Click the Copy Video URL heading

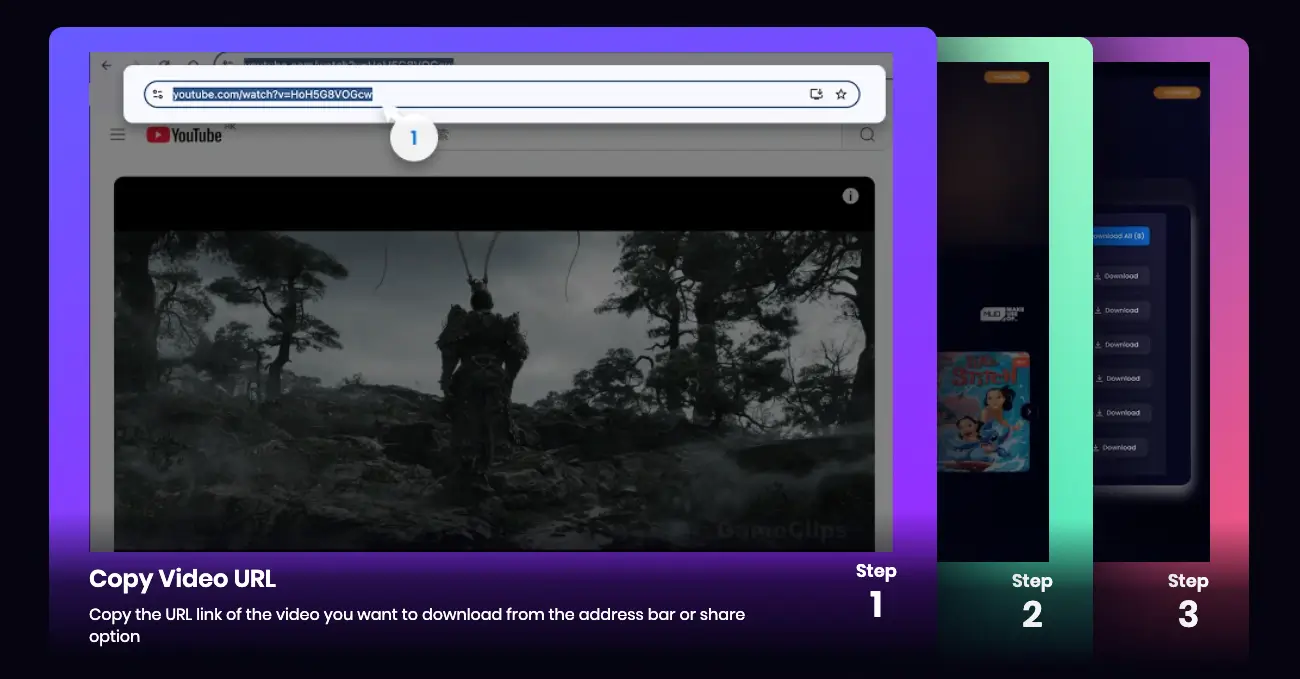[x=182, y=579]
